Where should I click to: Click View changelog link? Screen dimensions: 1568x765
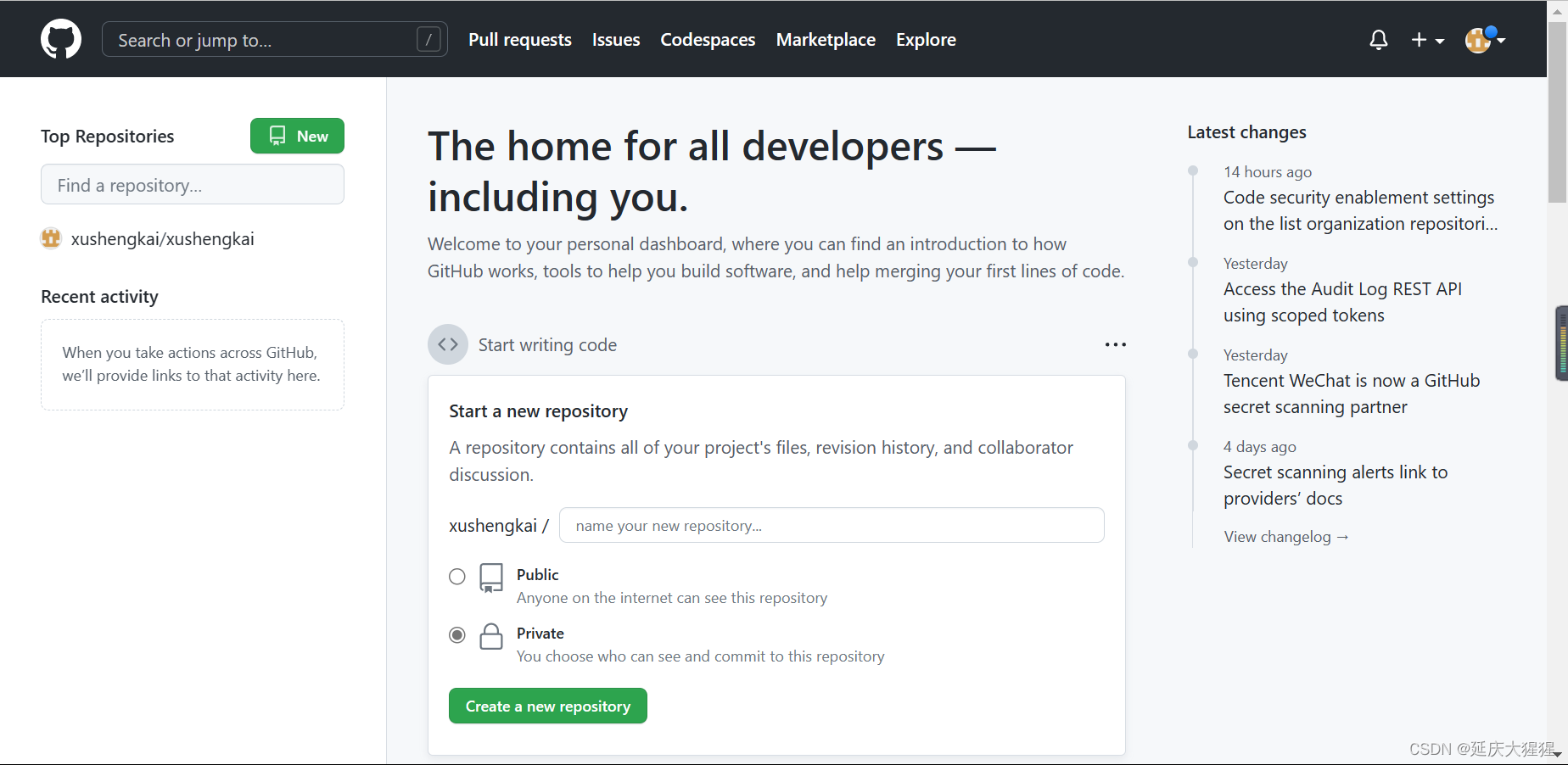click(1286, 537)
